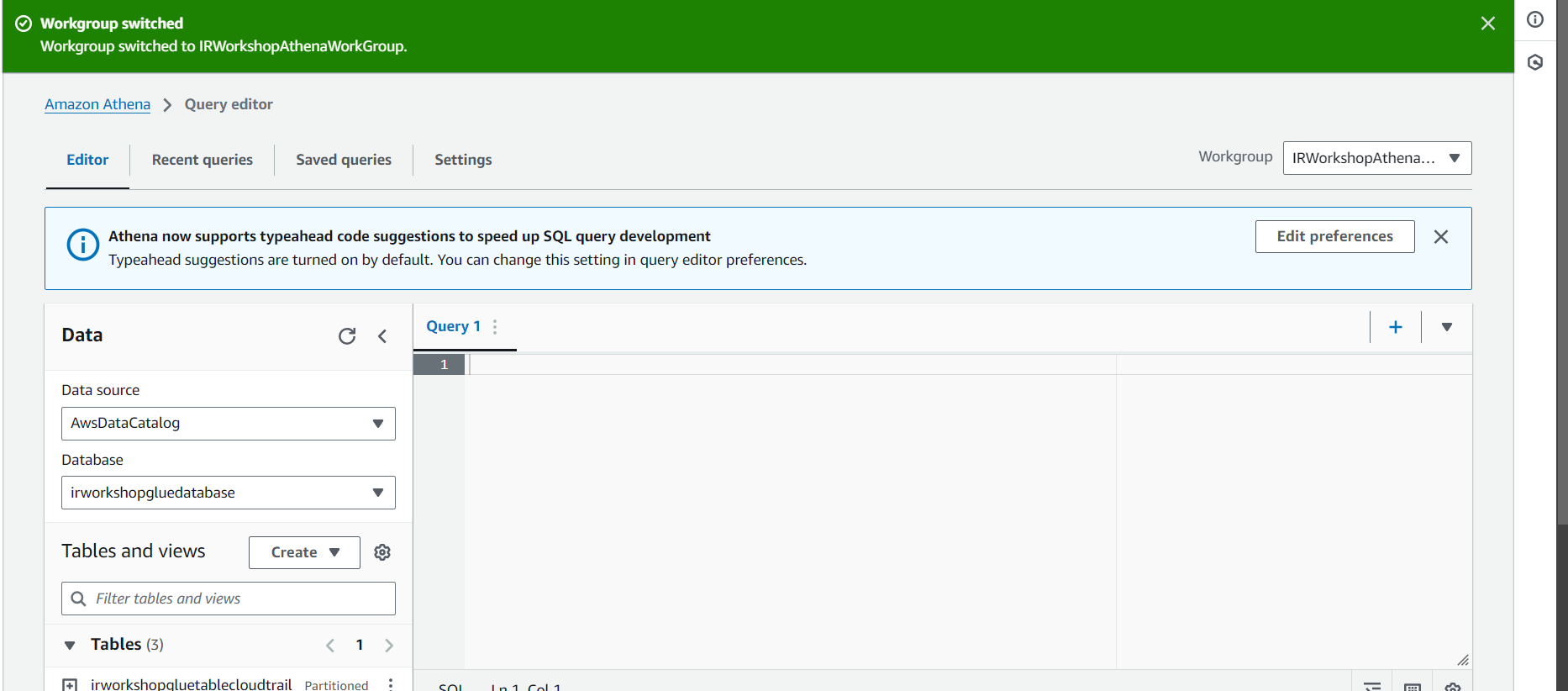Close the typeahead suggestions notice
Screen dimensions: 1568x691
pos(1441,237)
